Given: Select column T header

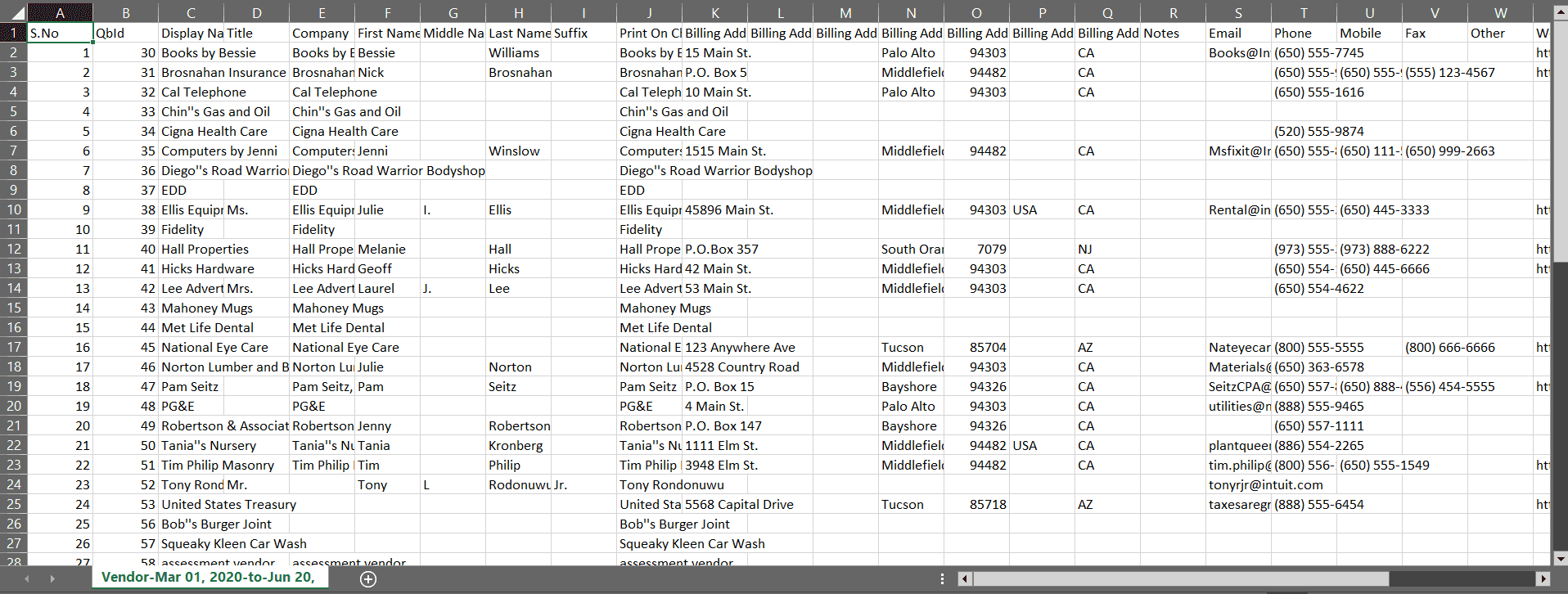Looking at the screenshot, I should (x=1304, y=12).
